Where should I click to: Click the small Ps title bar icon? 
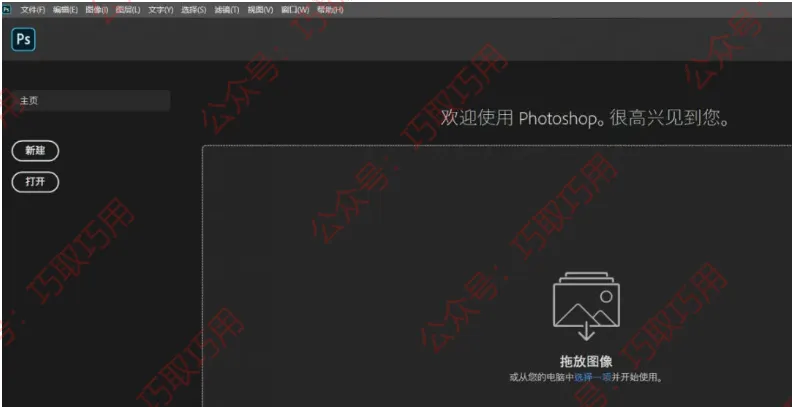7,10
